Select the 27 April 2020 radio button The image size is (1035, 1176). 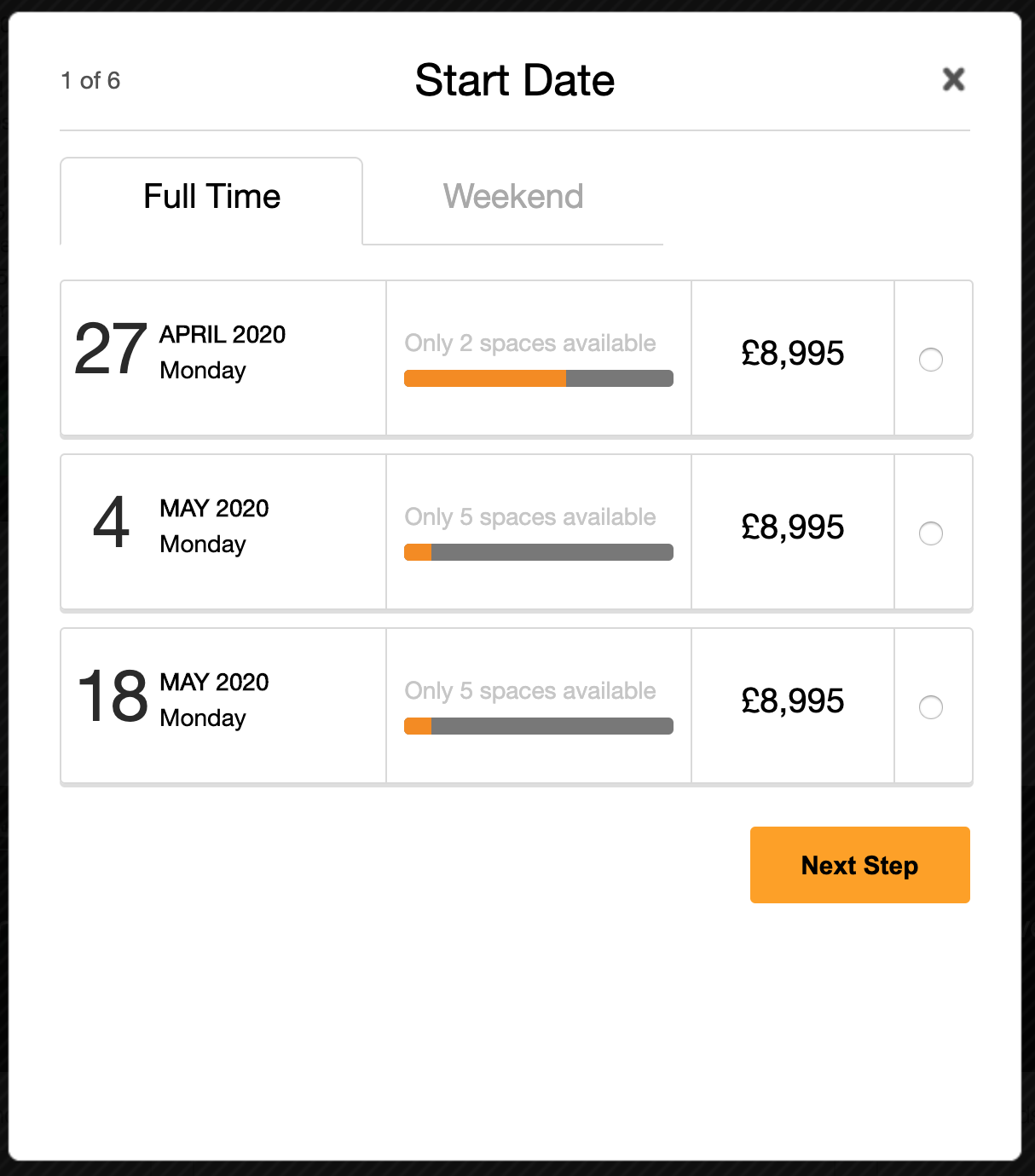[931, 360]
